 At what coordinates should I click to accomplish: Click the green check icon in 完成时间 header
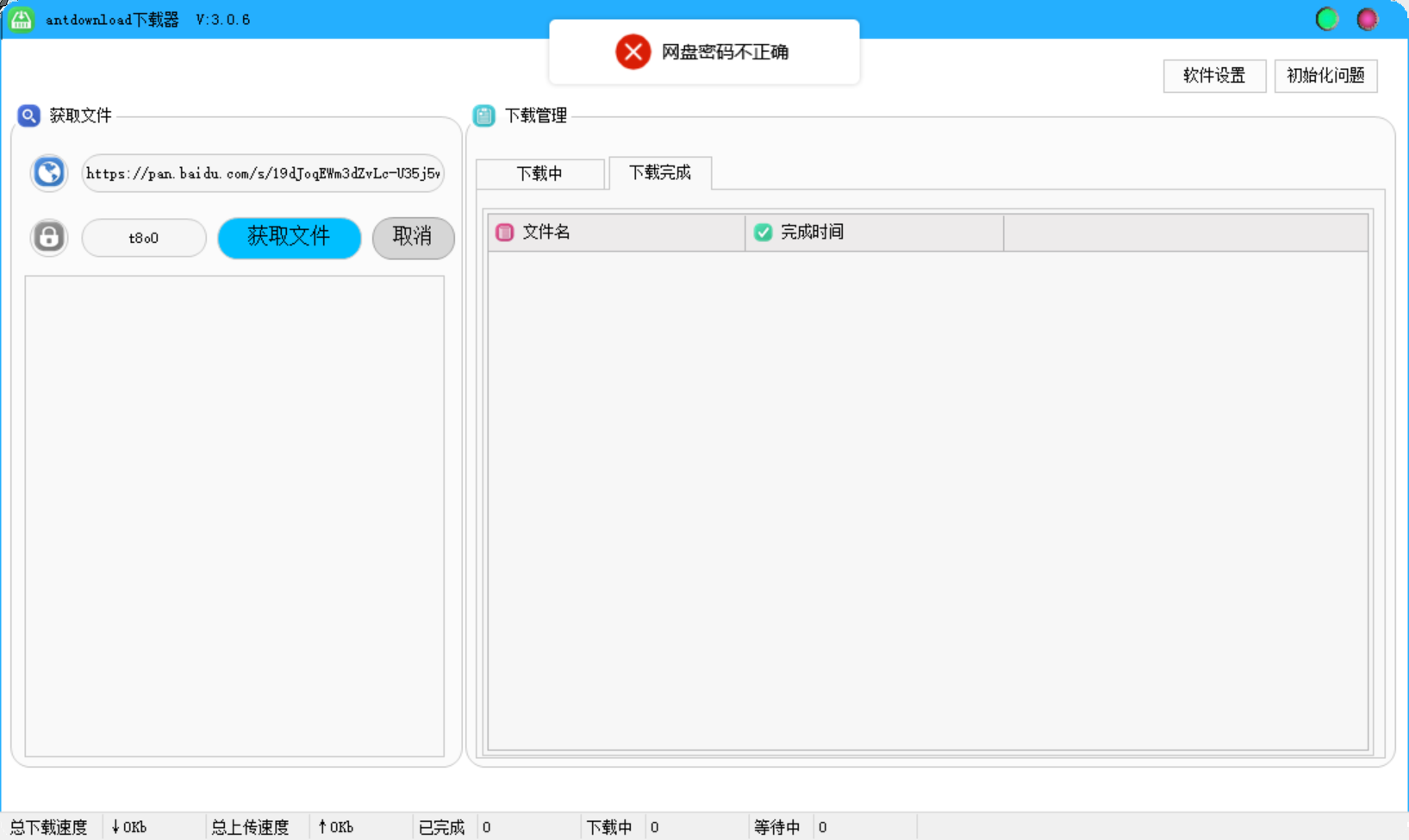tap(763, 232)
